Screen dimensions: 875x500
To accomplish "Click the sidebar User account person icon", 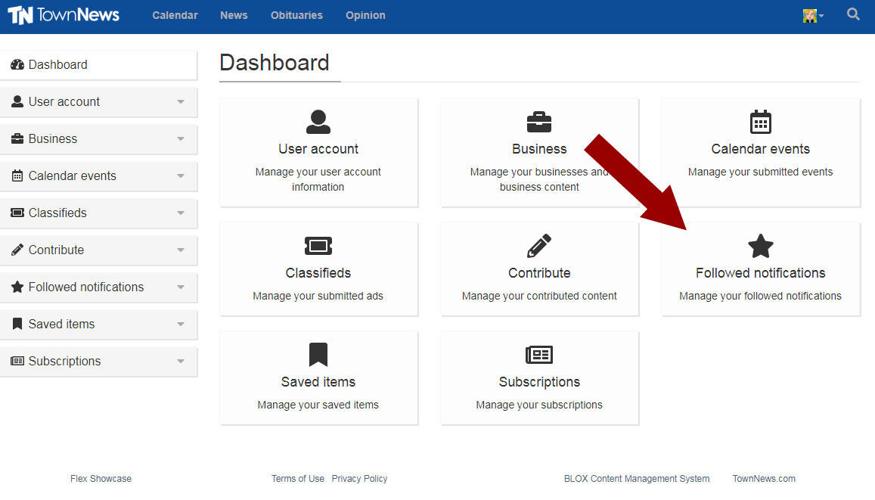I will click(x=17, y=102).
